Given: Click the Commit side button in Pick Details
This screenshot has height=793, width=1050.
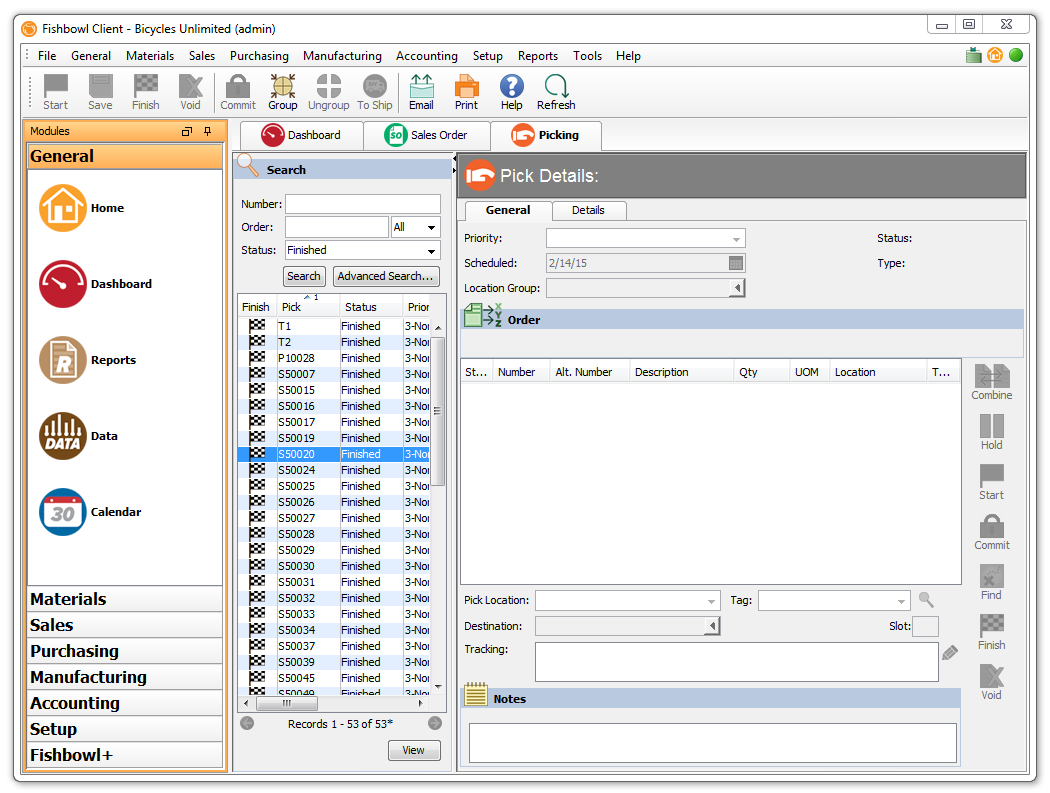Looking at the screenshot, I should pyautogui.click(x=992, y=532).
